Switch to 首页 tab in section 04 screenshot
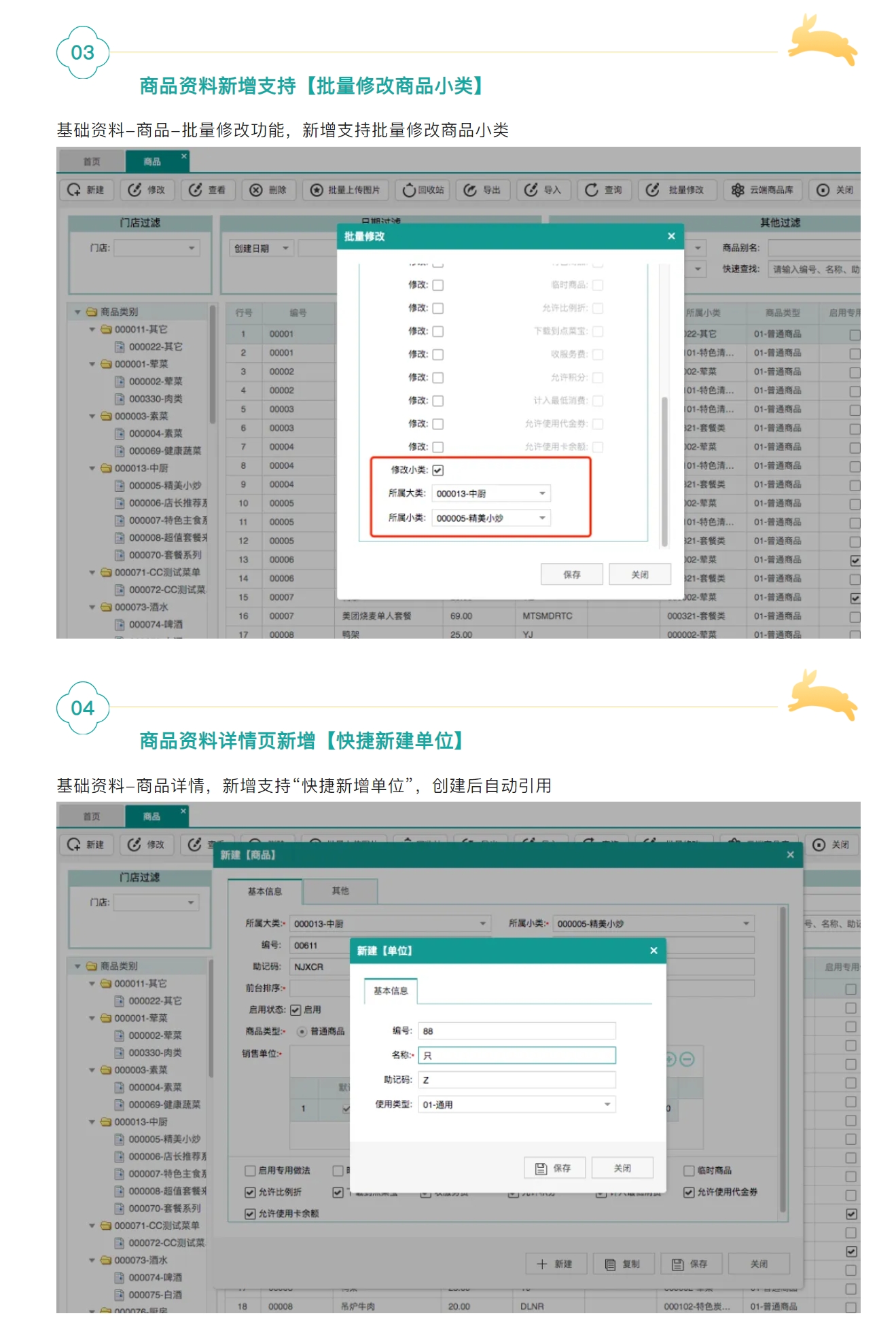The height and width of the screenshot is (1337, 896). click(92, 816)
